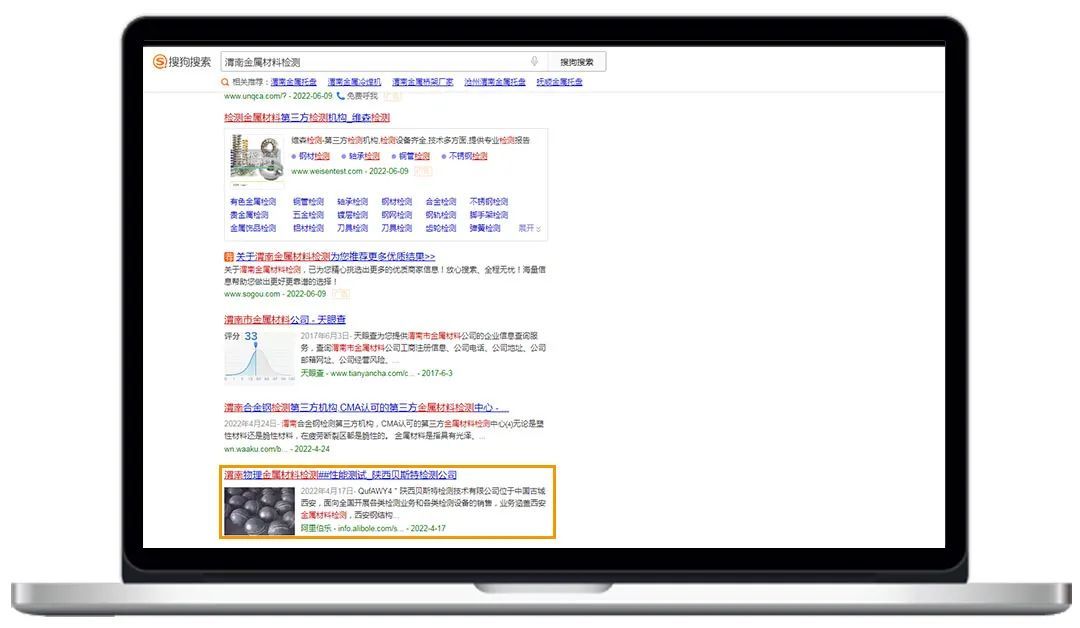
Task: Open related search 渭南金属冷焊机
Action: 354,82
